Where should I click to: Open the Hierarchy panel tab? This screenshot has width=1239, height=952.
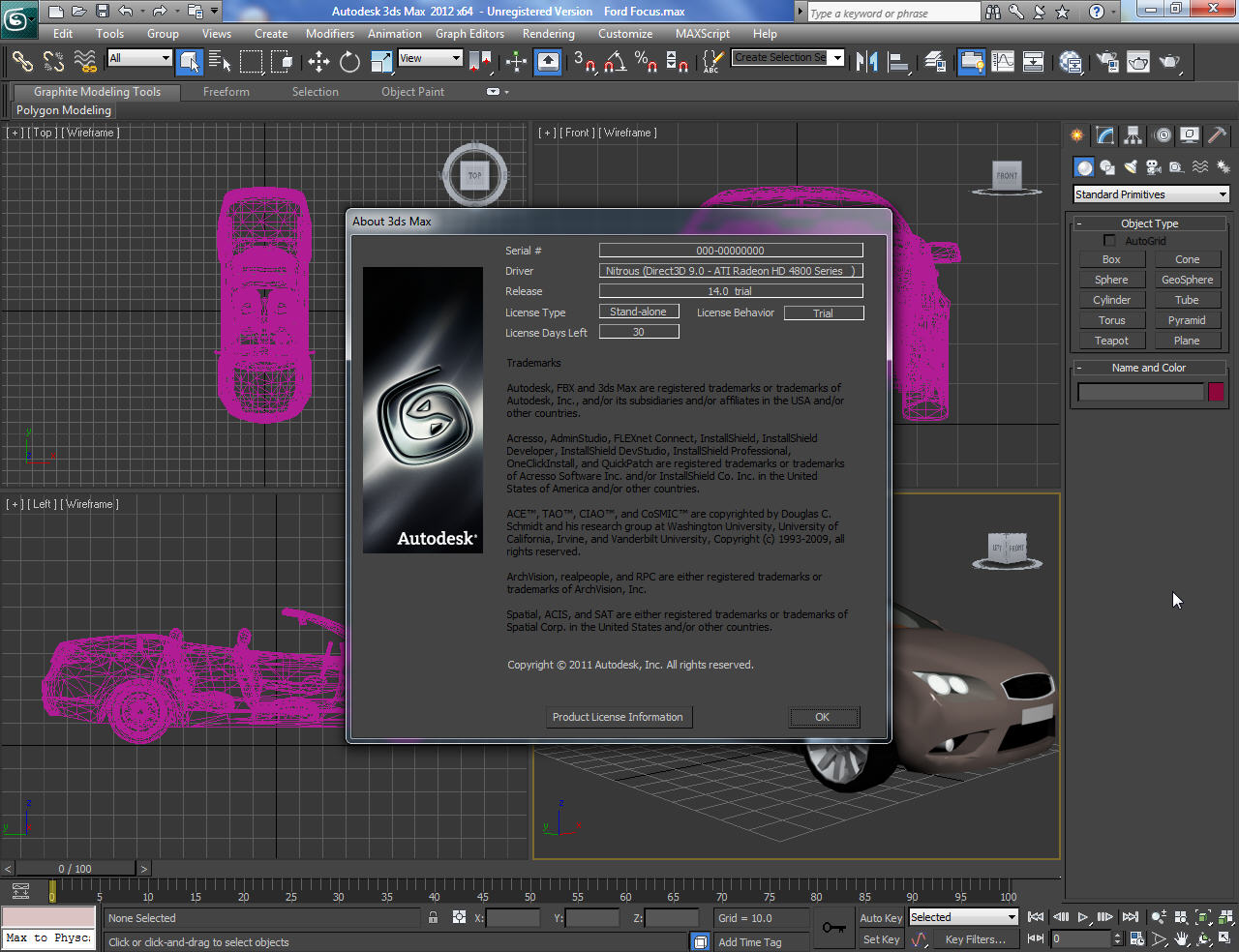(1133, 135)
